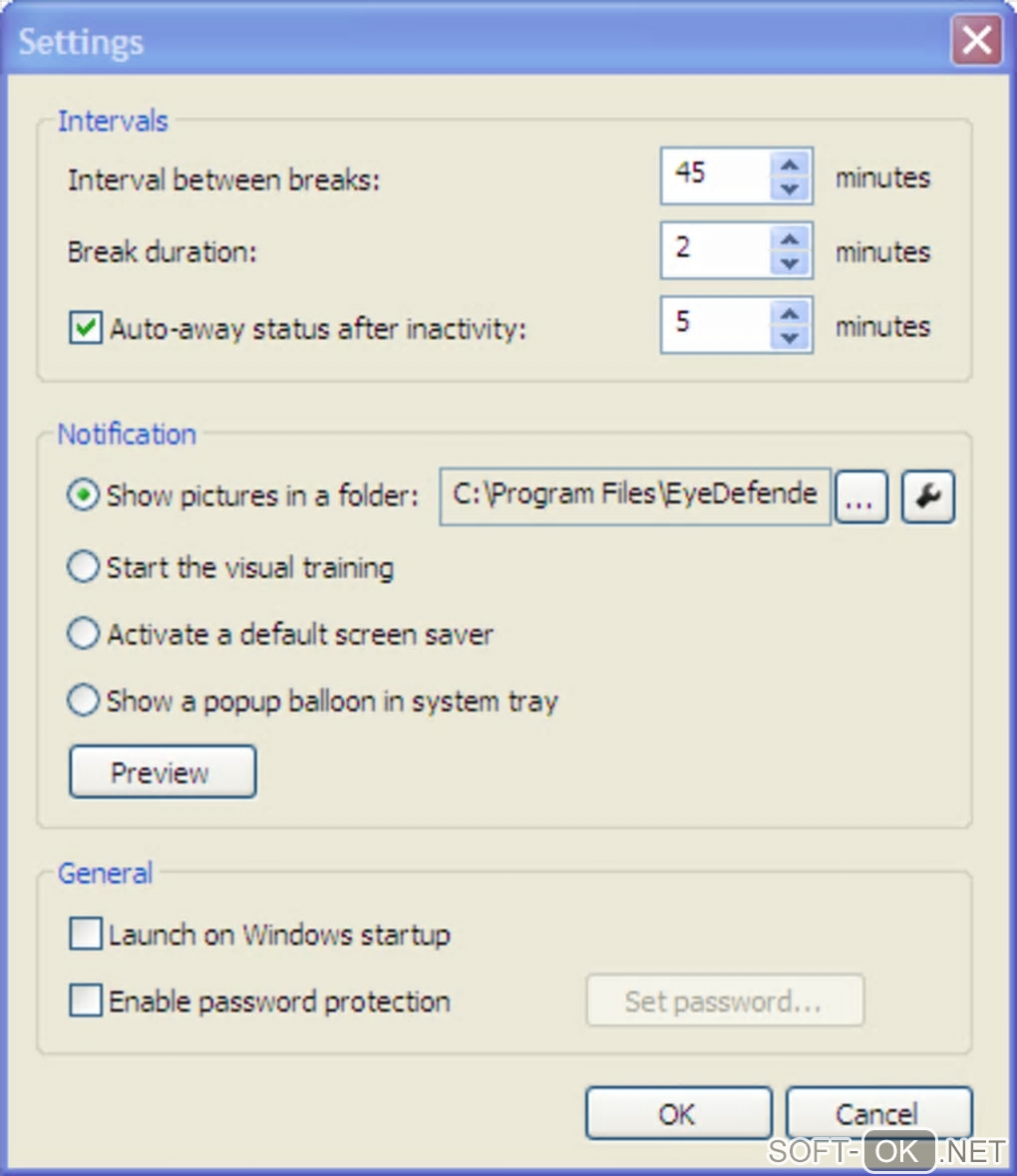
Task: Disable auto-away status after inactivity
Action: [x=86, y=328]
